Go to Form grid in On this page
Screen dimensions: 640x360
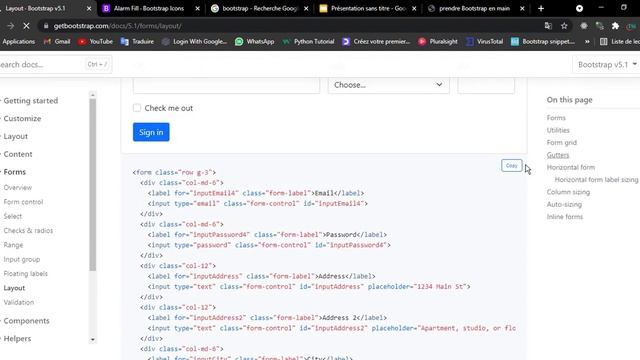tap(562, 142)
